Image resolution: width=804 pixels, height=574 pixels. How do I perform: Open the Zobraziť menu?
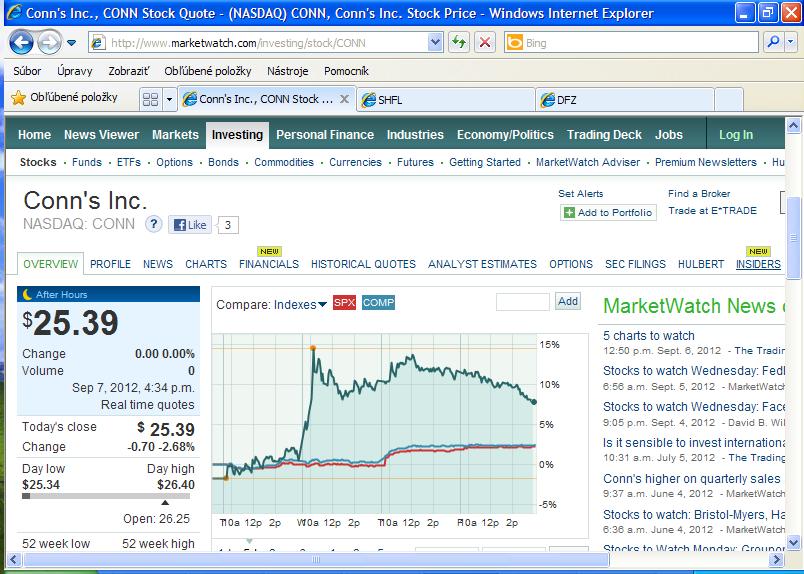pyautogui.click(x=129, y=71)
